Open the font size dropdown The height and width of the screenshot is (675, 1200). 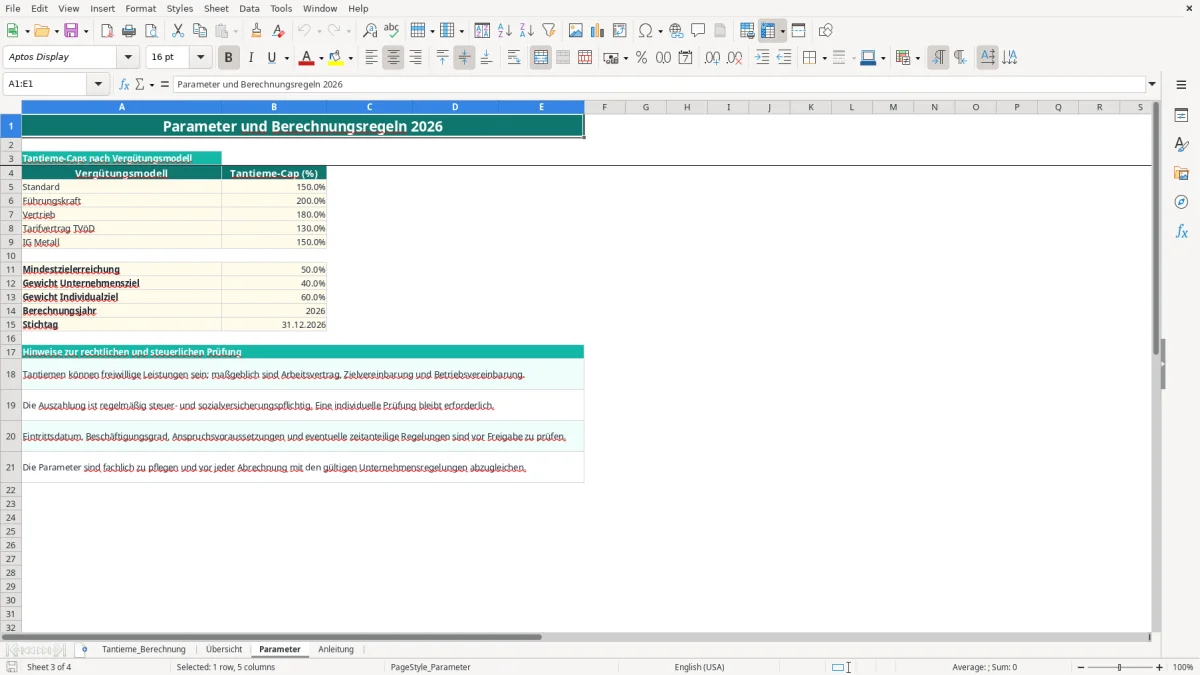click(x=200, y=58)
